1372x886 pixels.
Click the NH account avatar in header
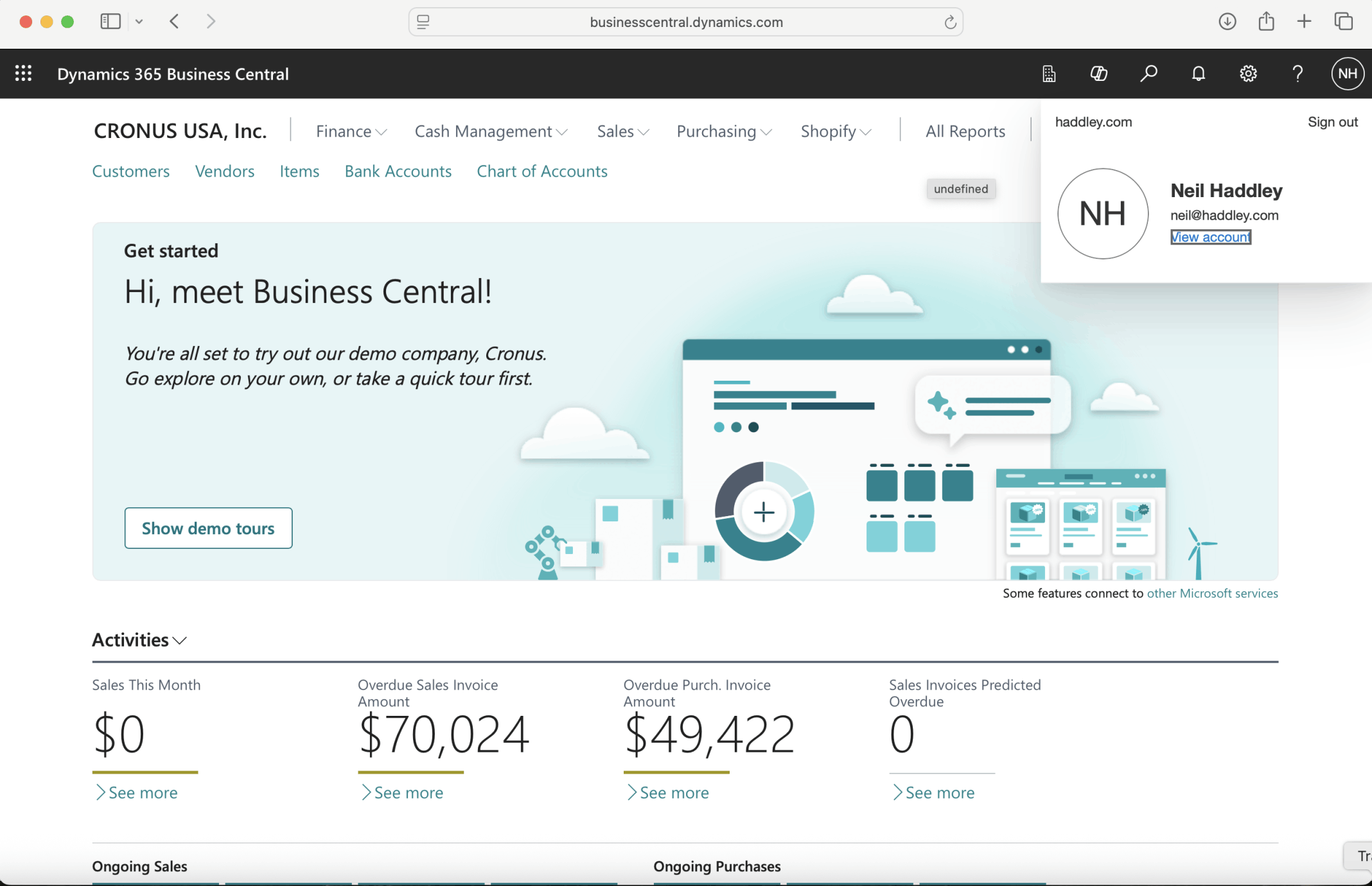tap(1348, 74)
